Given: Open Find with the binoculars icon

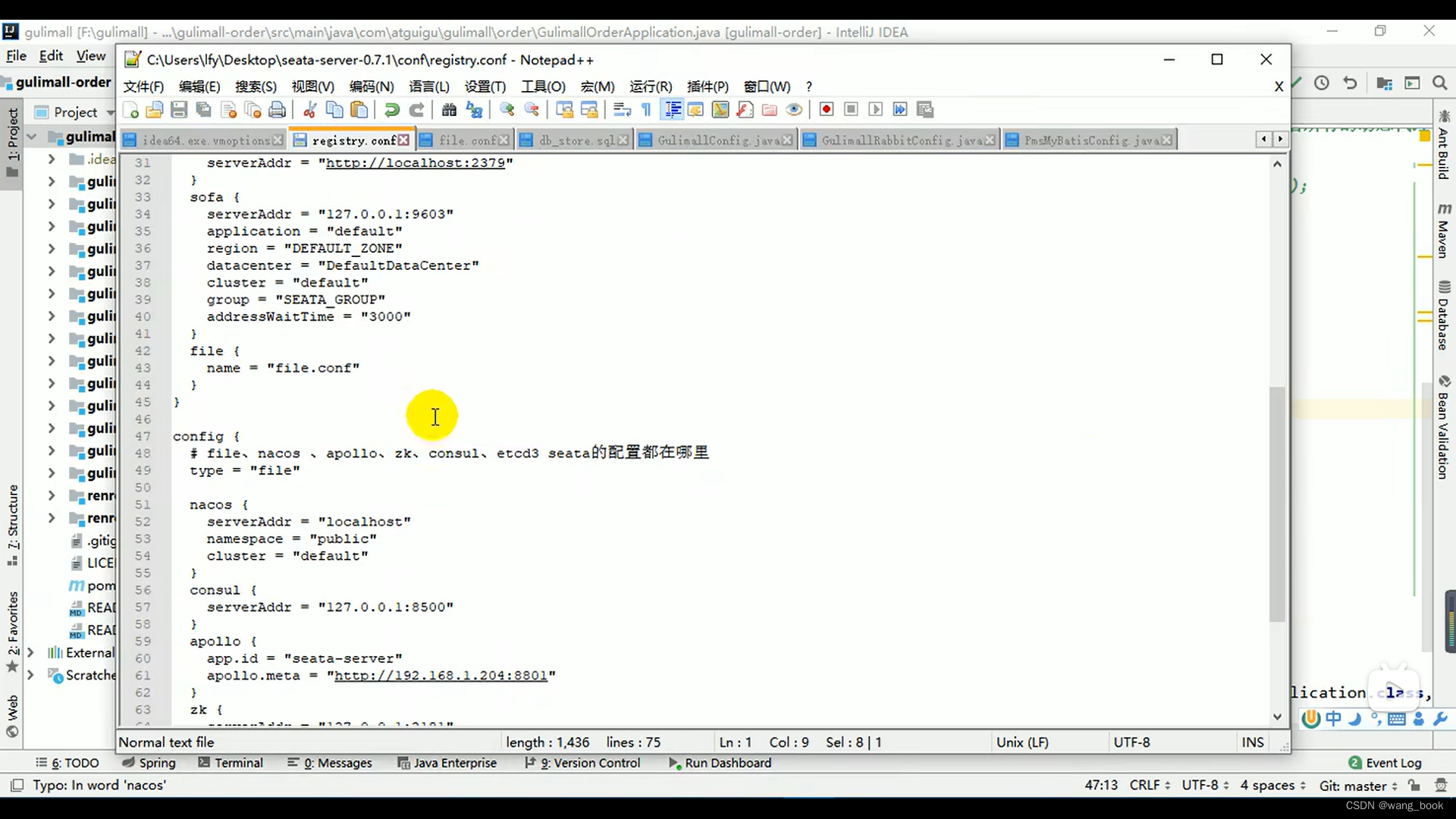Looking at the screenshot, I should (x=449, y=110).
